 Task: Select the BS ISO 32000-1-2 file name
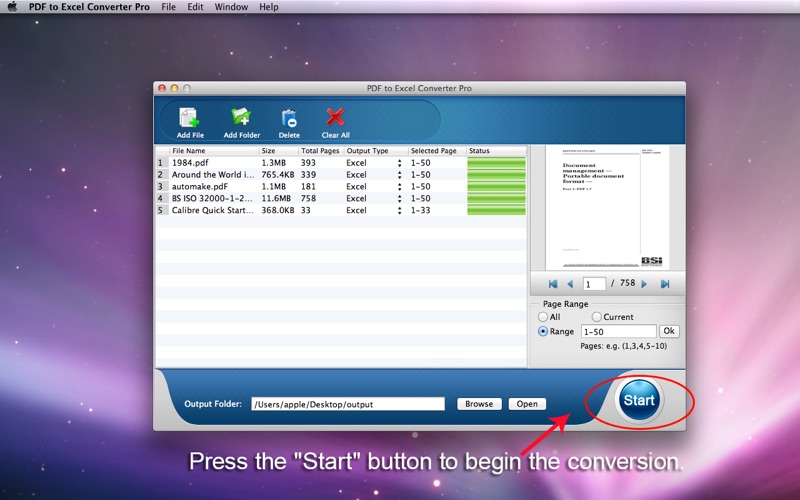(x=212, y=198)
